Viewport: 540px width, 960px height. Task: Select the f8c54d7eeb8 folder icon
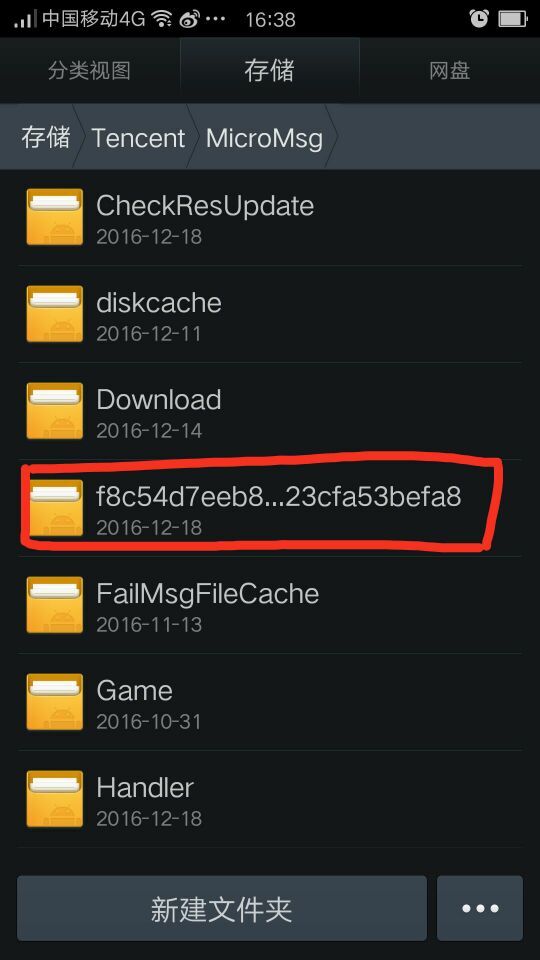[54, 508]
